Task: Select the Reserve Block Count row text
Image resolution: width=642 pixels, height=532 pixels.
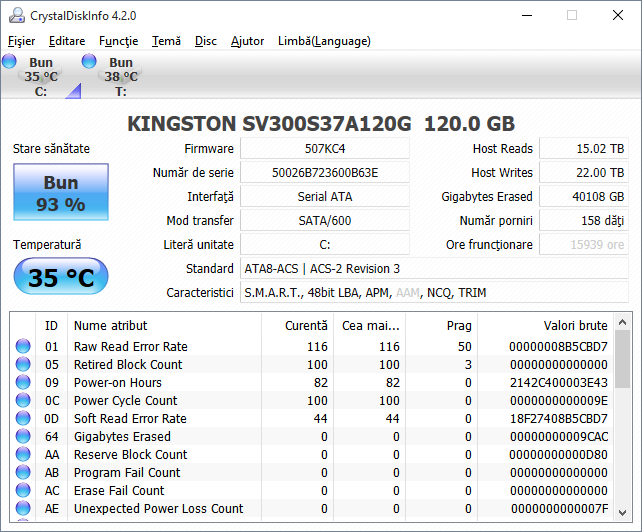Action: (x=130, y=455)
